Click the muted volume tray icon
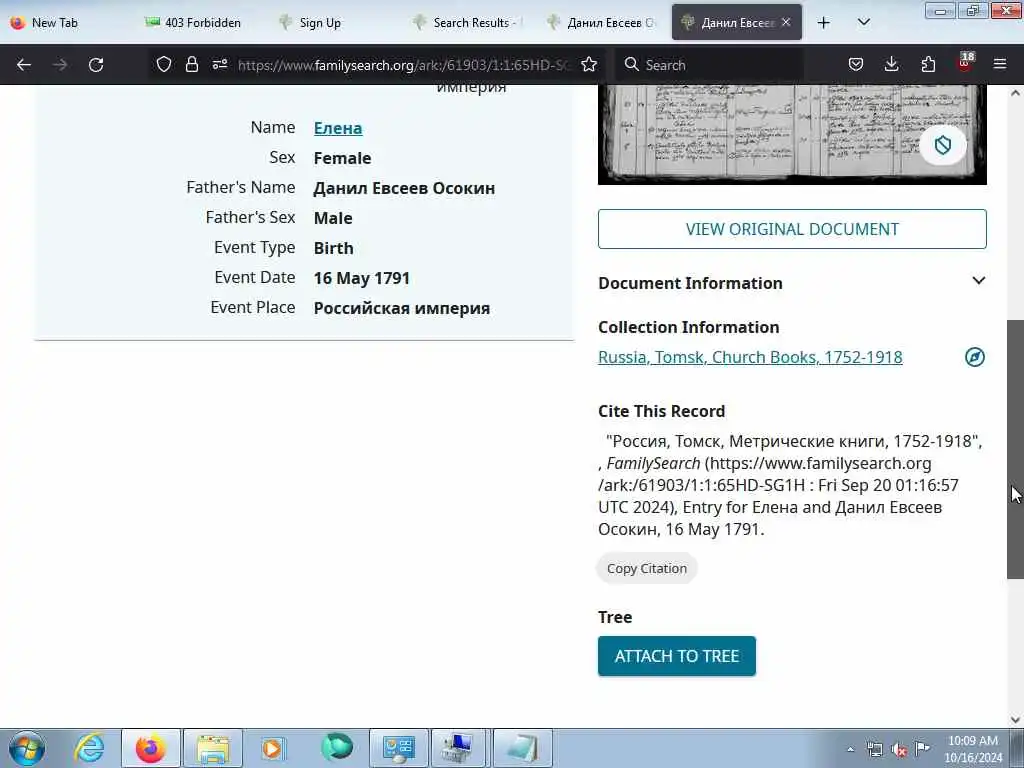 pyautogui.click(x=899, y=750)
